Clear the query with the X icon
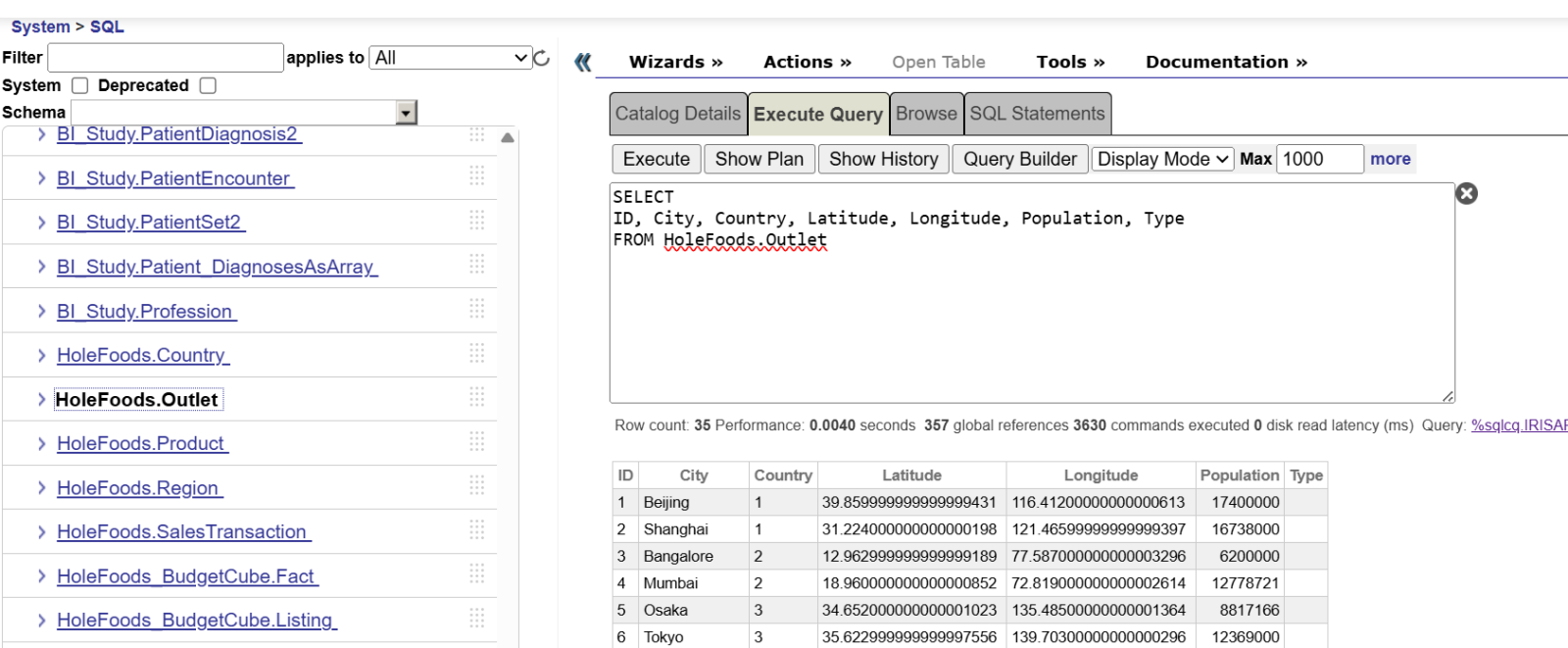 tap(1466, 193)
